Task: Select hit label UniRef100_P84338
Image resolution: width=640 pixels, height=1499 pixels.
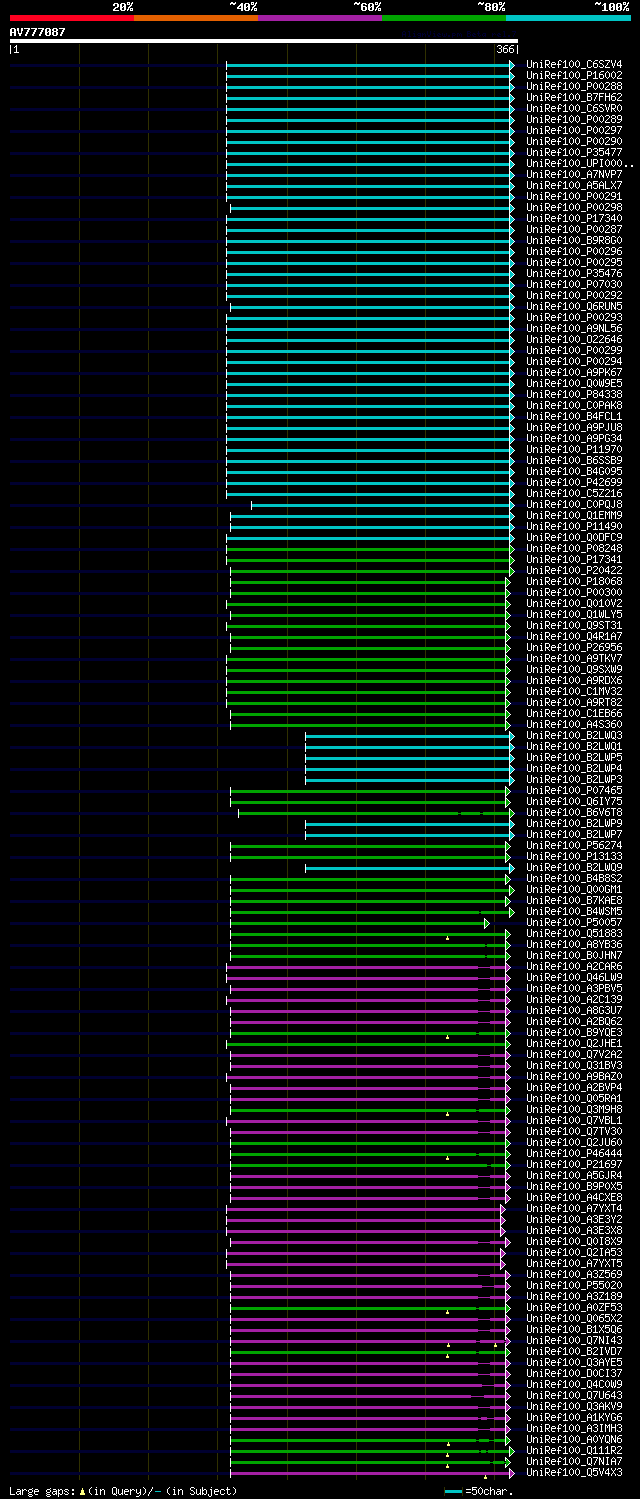Action: 574,394
